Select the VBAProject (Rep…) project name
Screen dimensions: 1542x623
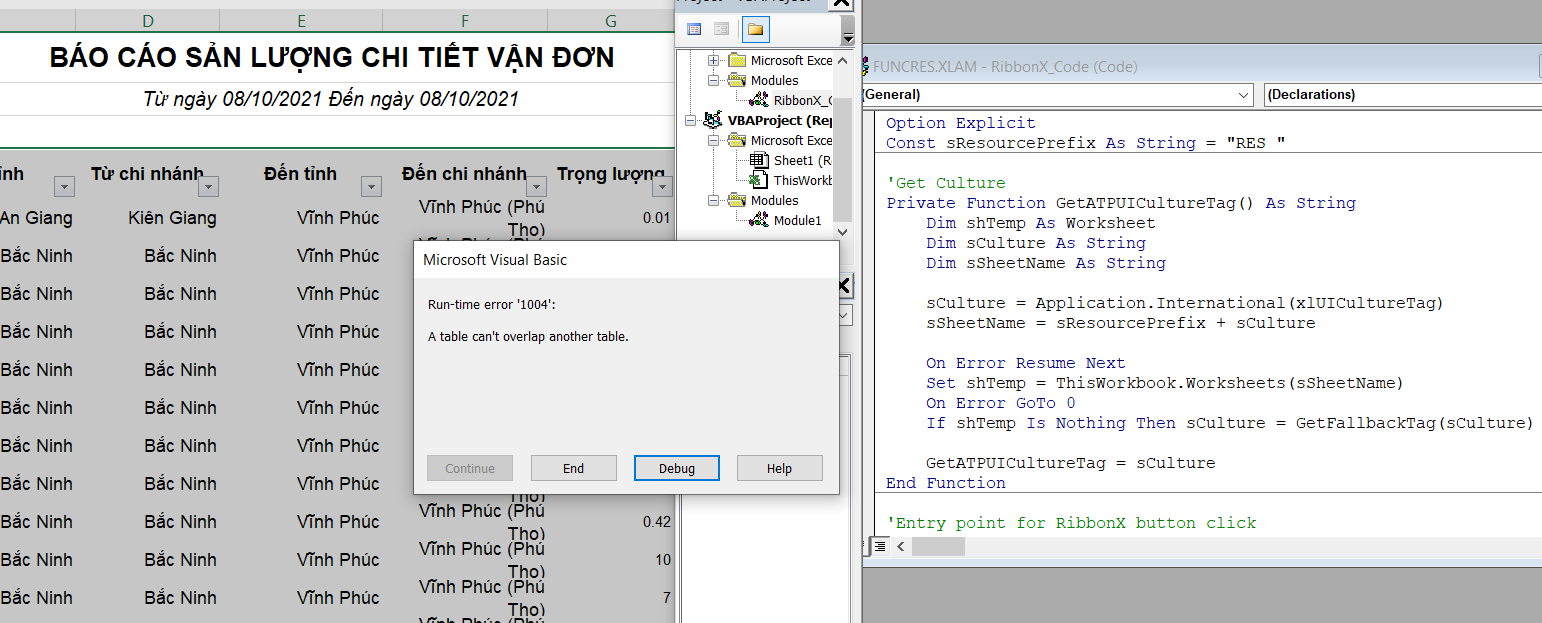[780, 120]
